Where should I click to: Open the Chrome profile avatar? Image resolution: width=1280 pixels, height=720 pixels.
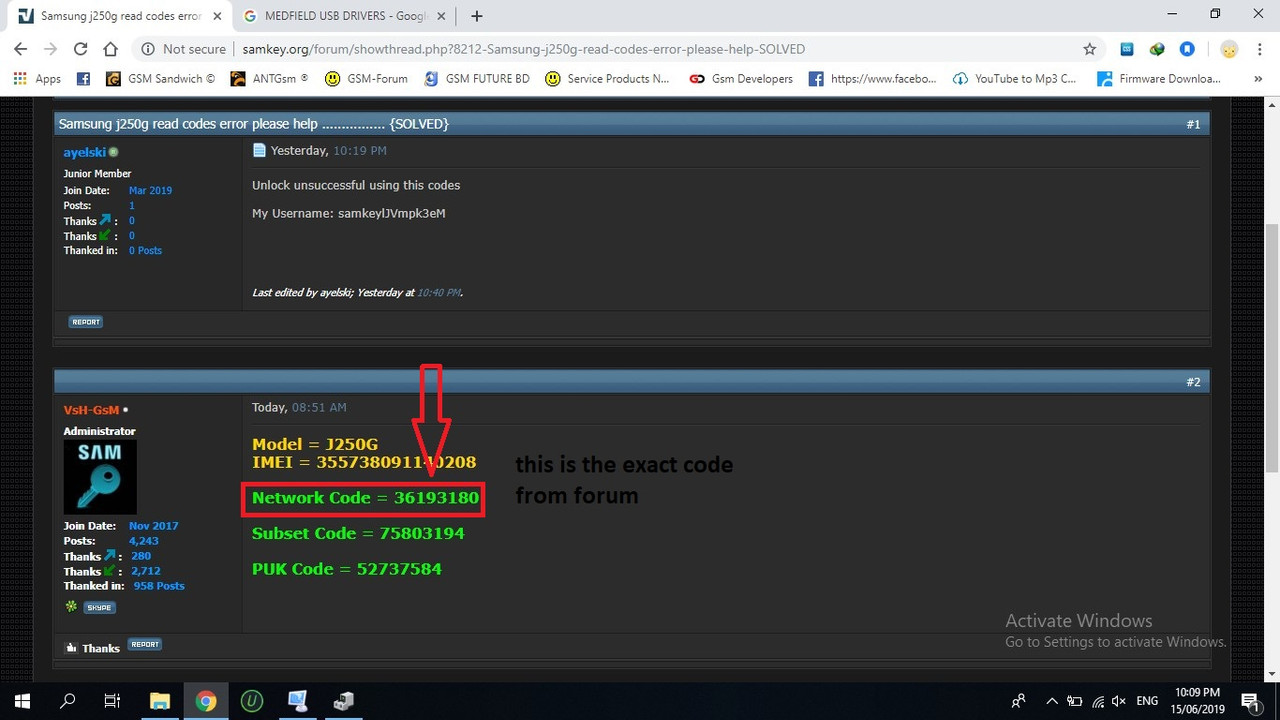pyautogui.click(x=1229, y=49)
